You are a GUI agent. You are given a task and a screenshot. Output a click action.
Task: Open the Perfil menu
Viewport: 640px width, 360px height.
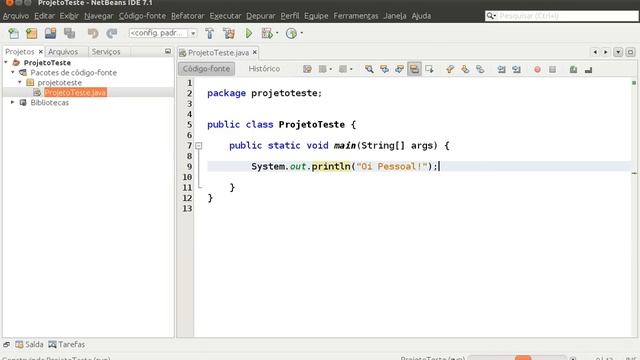[x=289, y=16]
